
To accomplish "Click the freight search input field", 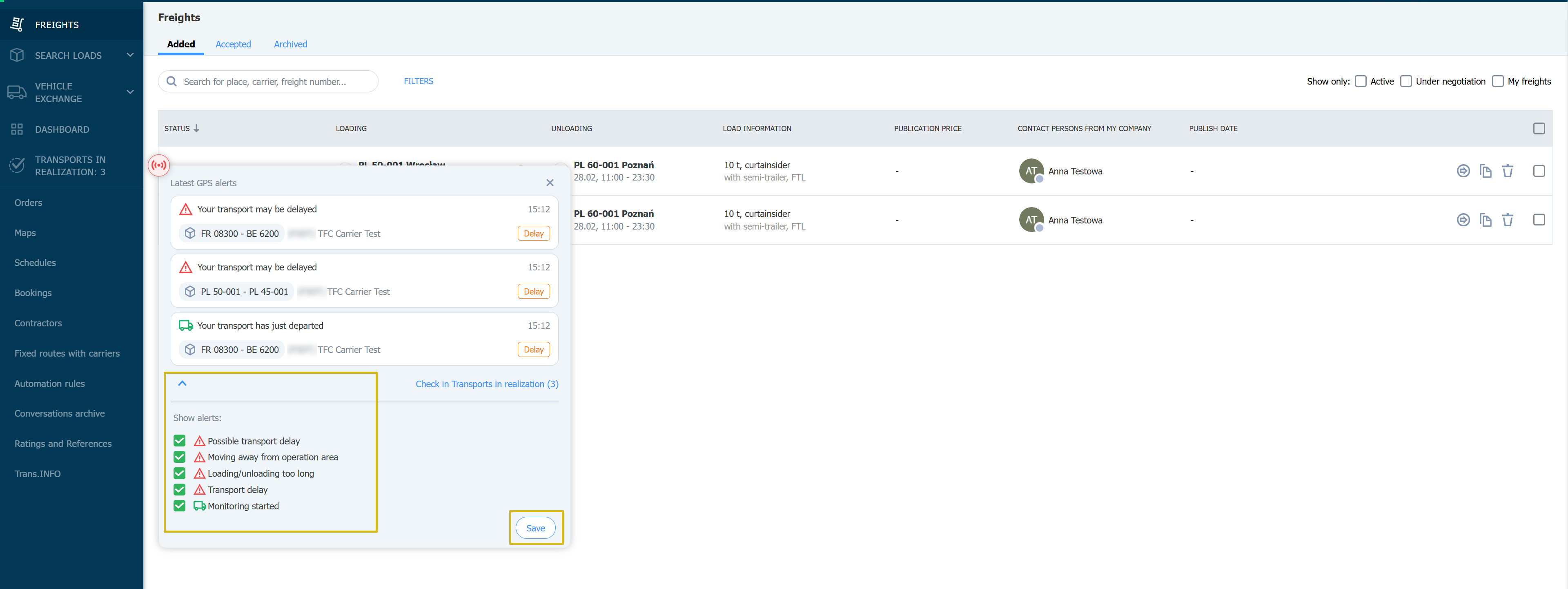I will [268, 81].
